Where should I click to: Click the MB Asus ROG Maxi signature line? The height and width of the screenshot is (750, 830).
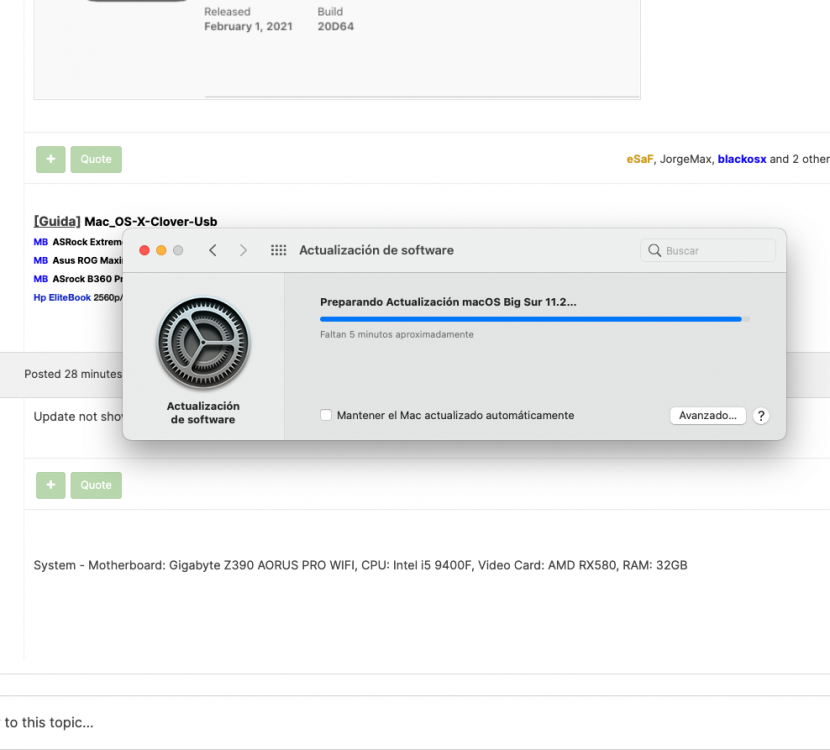coord(78,260)
